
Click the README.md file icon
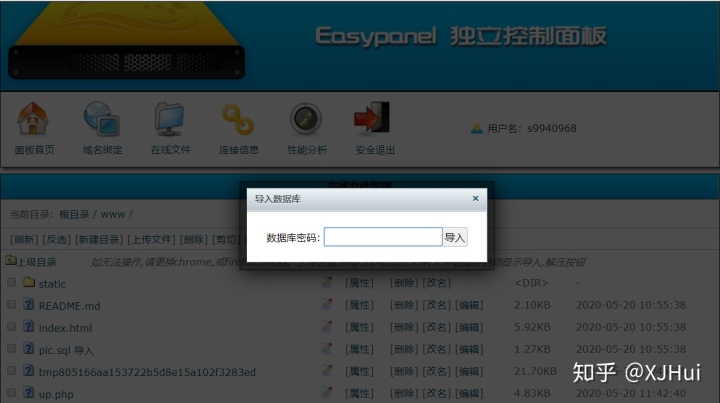28,304
